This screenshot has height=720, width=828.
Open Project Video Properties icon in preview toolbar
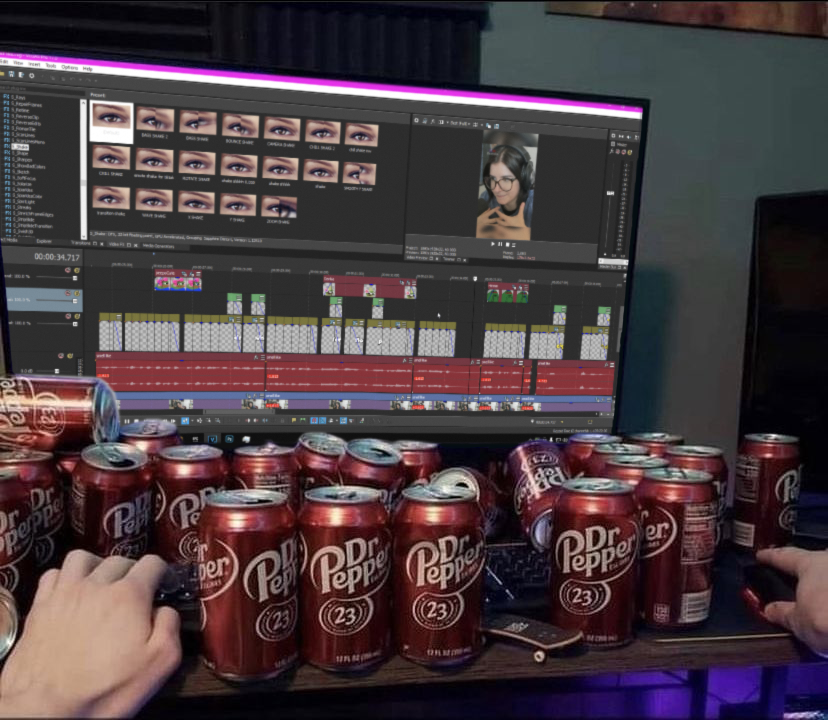416,123
